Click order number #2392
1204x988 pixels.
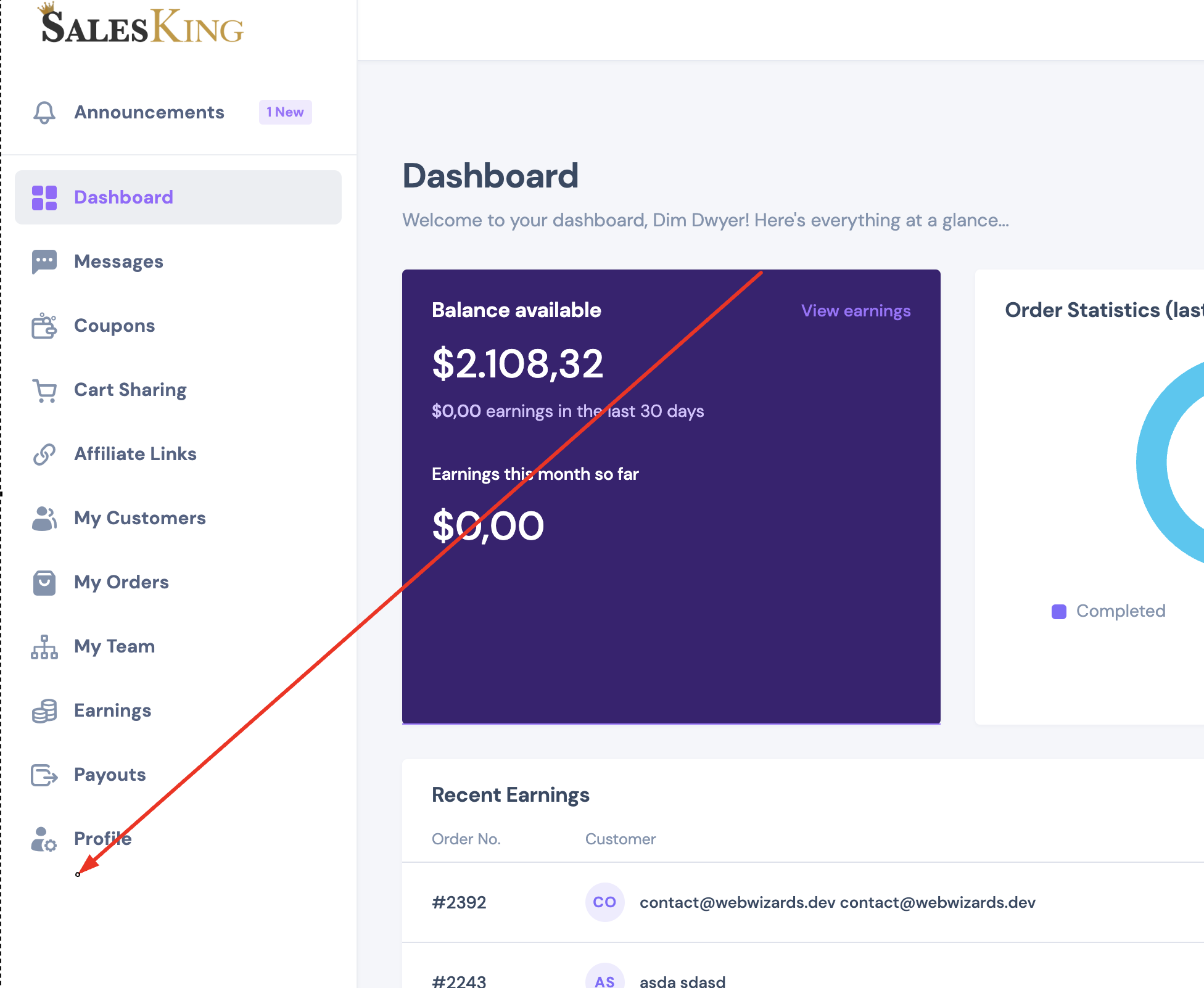coord(459,903)
